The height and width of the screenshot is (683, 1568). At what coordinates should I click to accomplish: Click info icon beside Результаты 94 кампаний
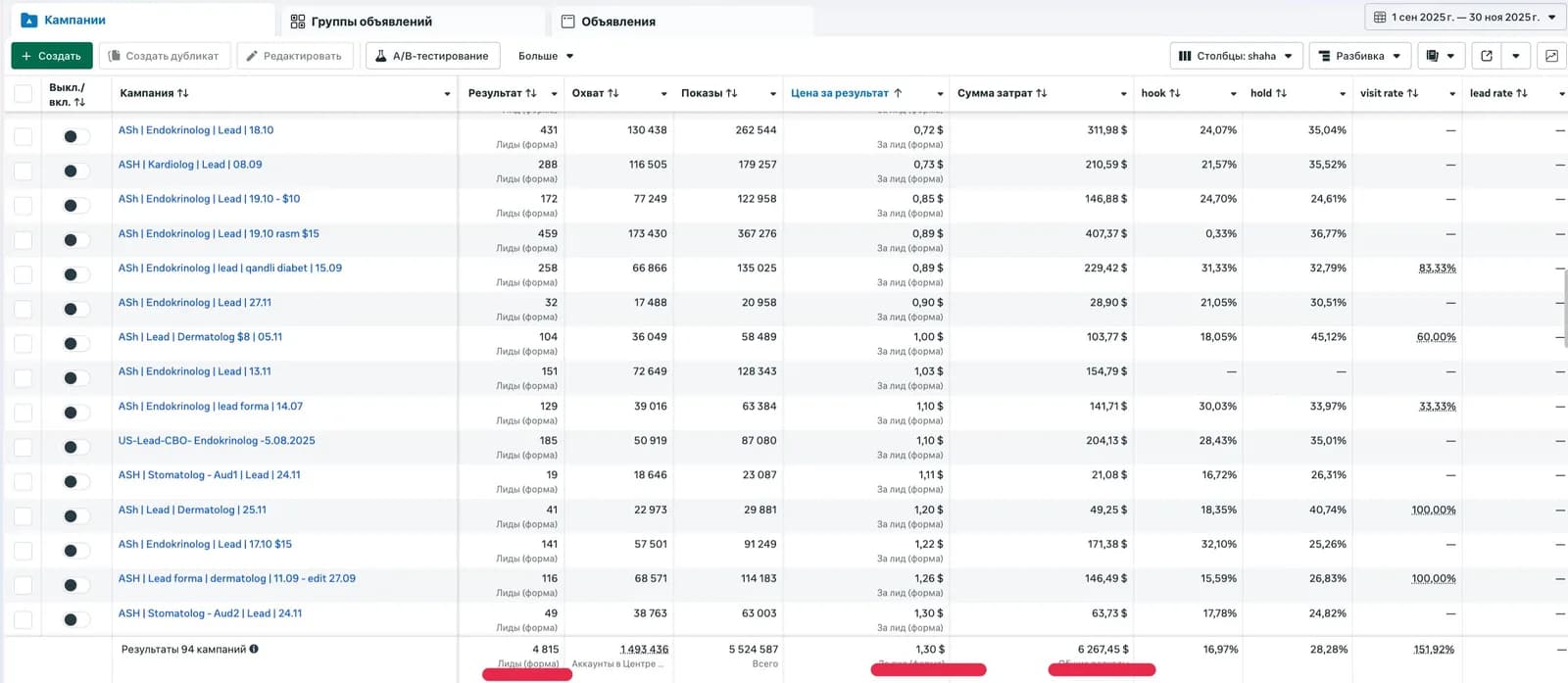click(254, 649)
